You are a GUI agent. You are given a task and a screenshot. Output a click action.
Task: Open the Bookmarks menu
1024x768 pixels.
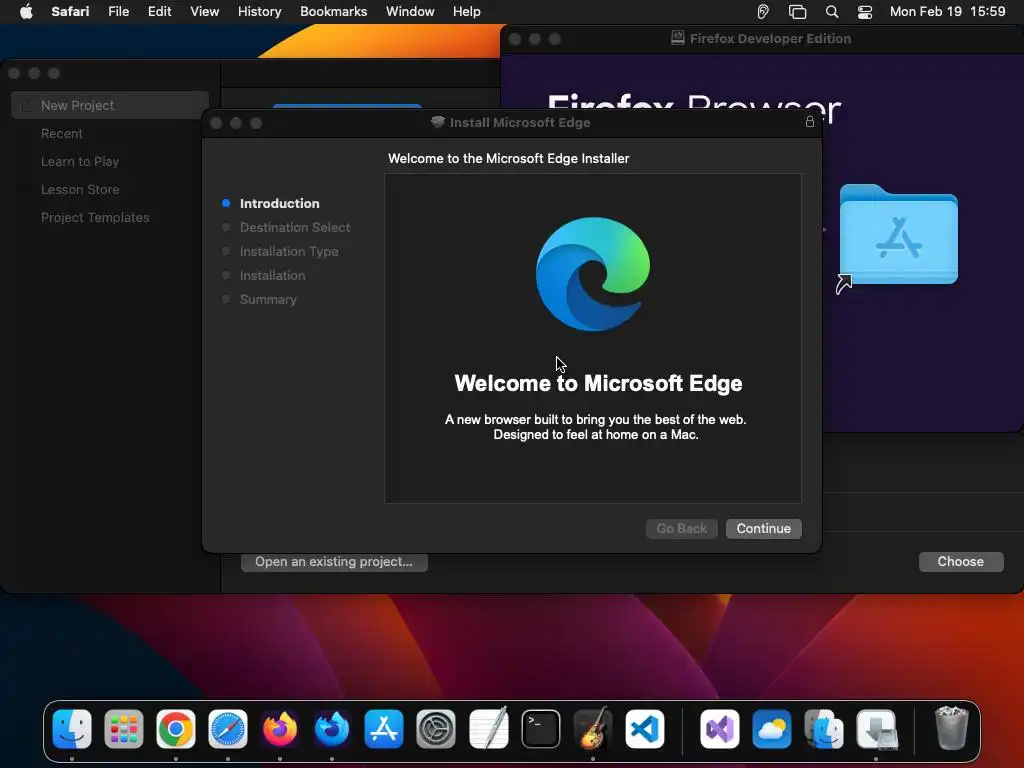[334, 12]
